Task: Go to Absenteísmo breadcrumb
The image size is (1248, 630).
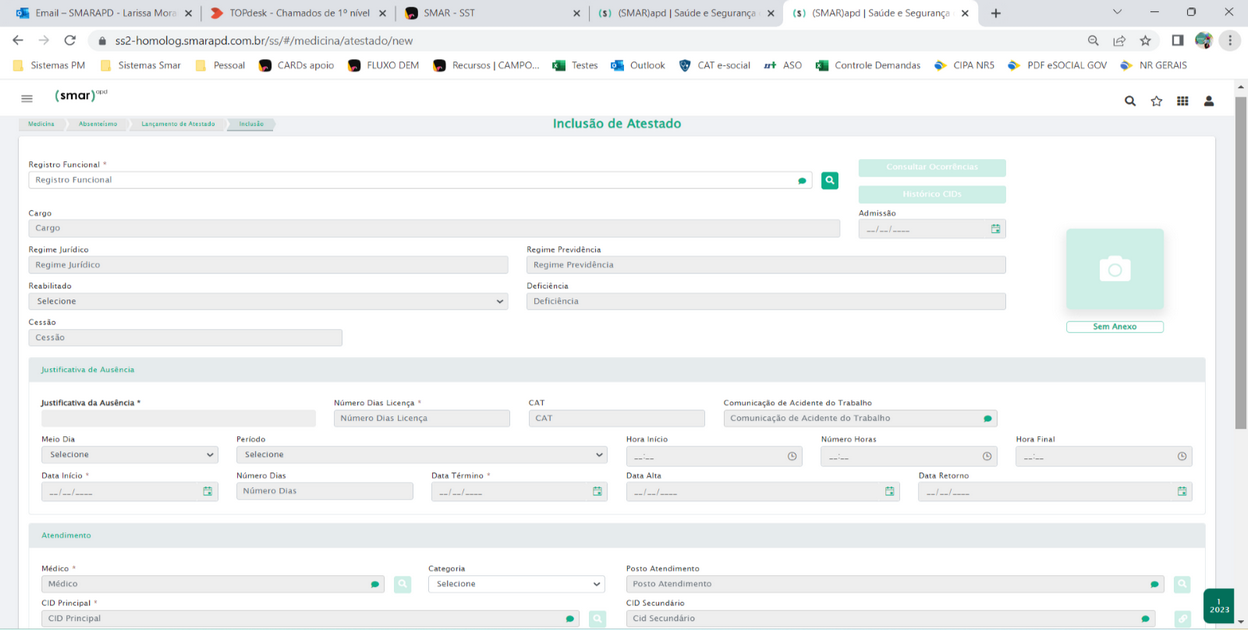Action: coord(98,124)
